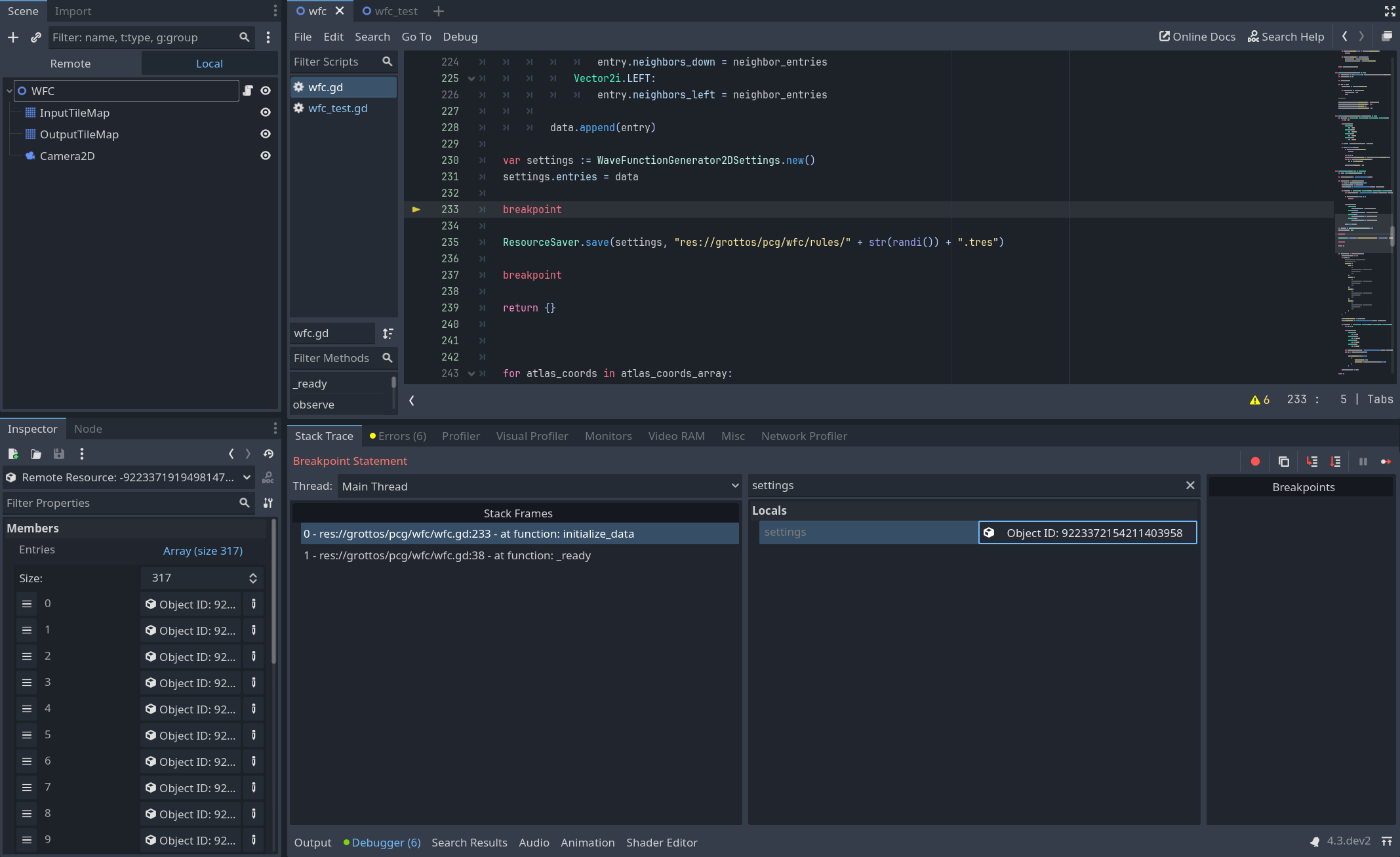
Task: Click the Step Into icon in debugger
Action: (1312, 461)
